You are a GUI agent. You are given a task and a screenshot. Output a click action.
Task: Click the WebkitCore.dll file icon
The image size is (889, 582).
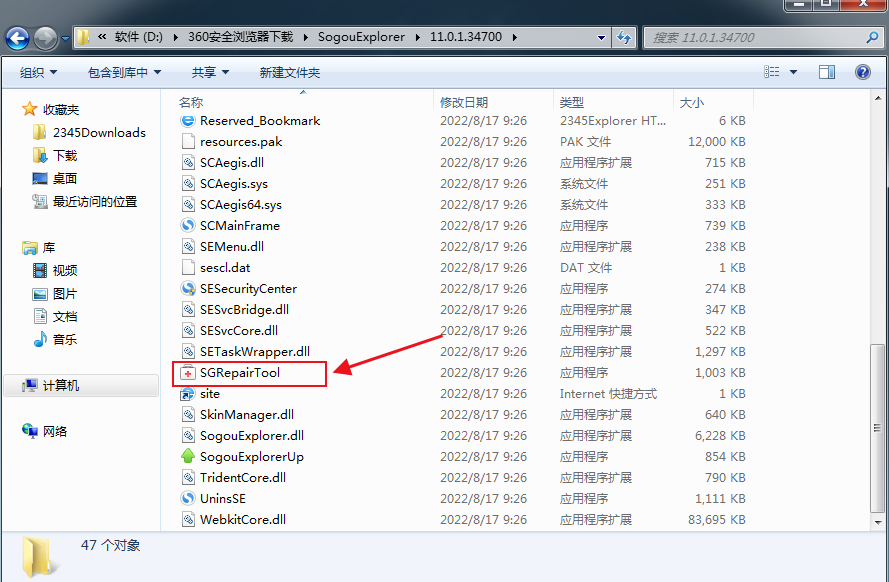click(188, 519)
